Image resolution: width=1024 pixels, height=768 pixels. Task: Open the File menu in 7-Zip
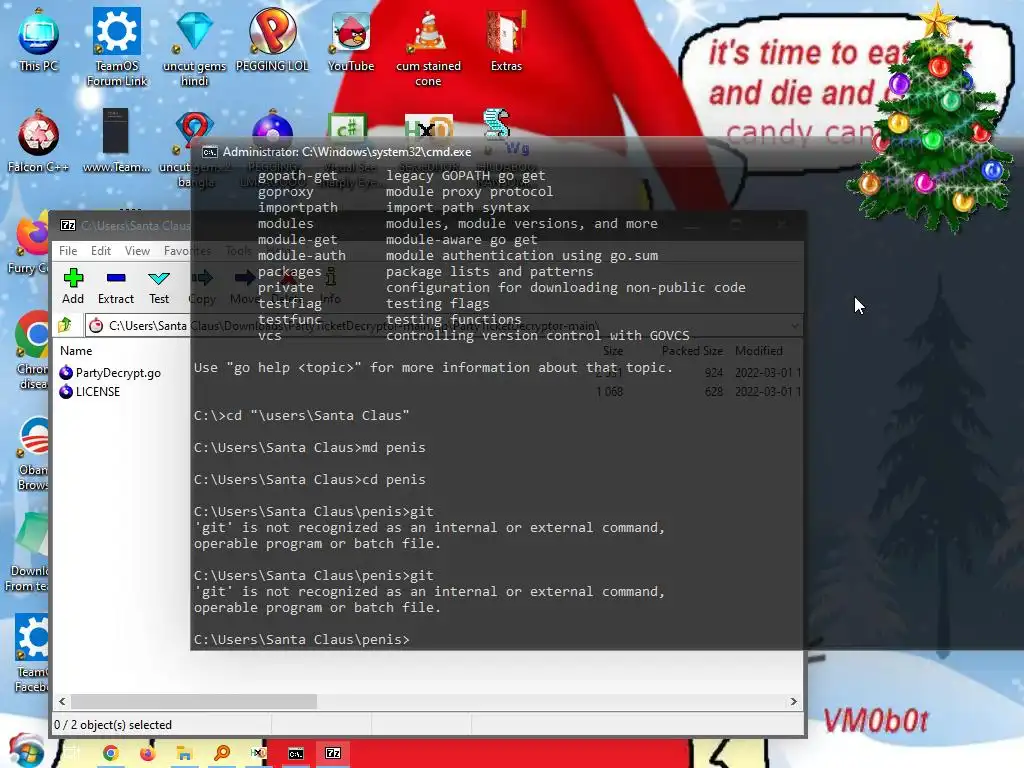[x=68, y=251]
